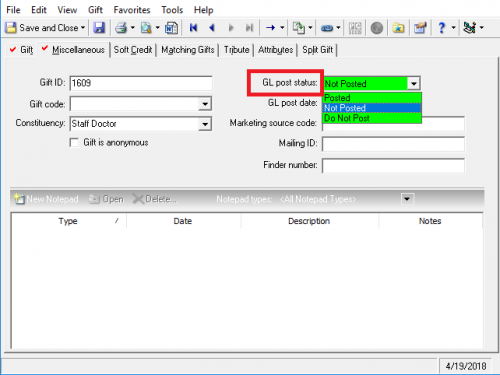Choose Do Not Post option
This screenshot has height=375, width=500.
coord(372,118)
